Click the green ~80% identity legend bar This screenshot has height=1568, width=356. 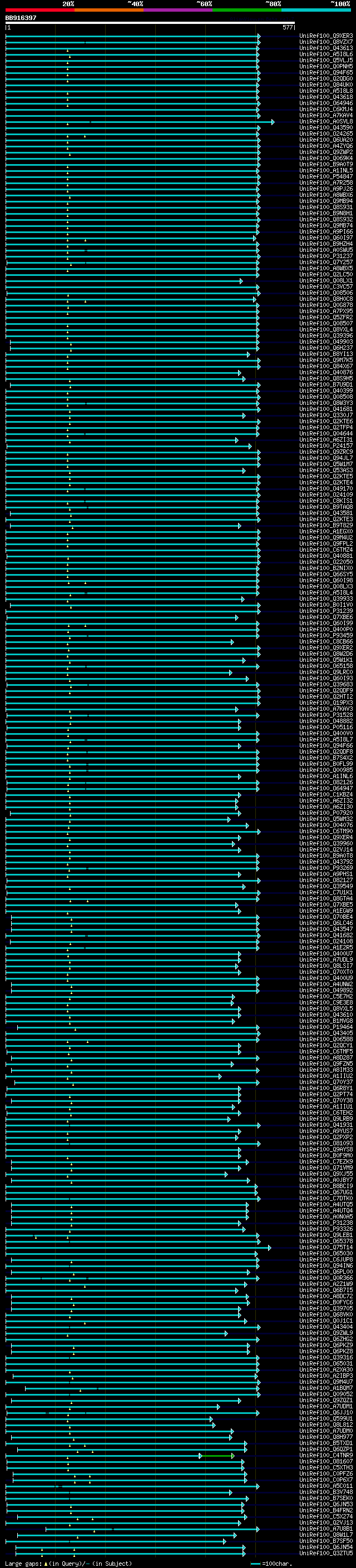tap(247, 10)
